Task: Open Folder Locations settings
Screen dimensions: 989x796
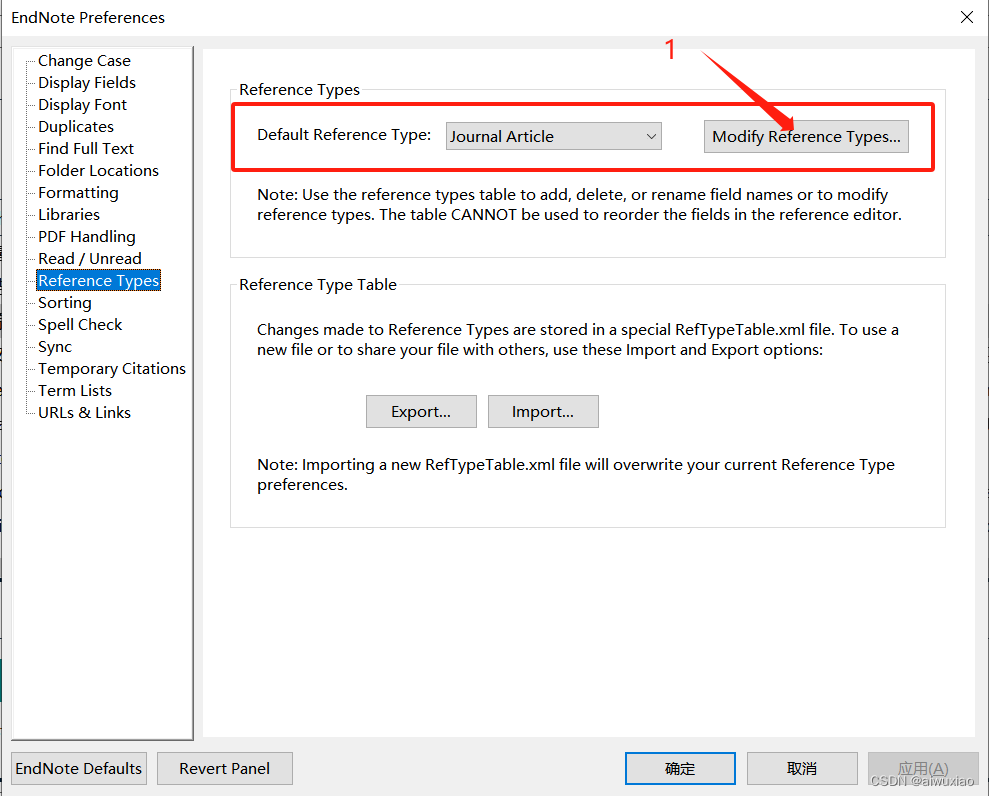Action: [98, 171]
